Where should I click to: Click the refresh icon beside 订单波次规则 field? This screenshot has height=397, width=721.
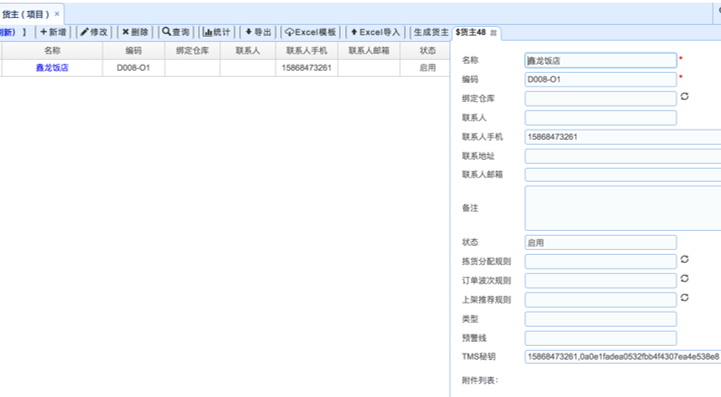[684, 279]
